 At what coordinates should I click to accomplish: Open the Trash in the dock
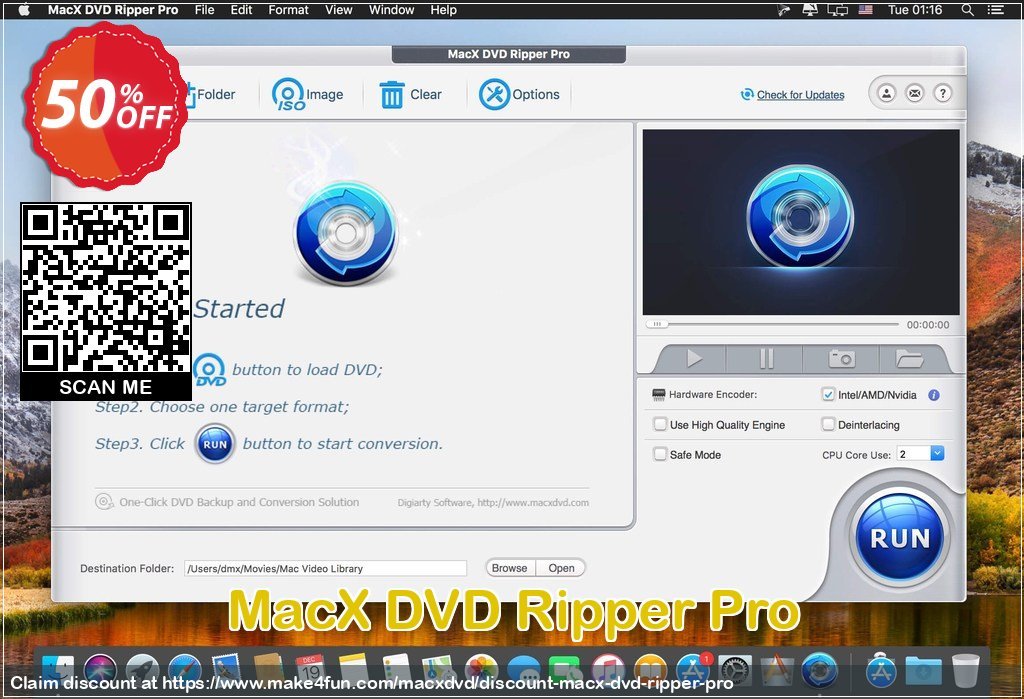pos(965,670)
